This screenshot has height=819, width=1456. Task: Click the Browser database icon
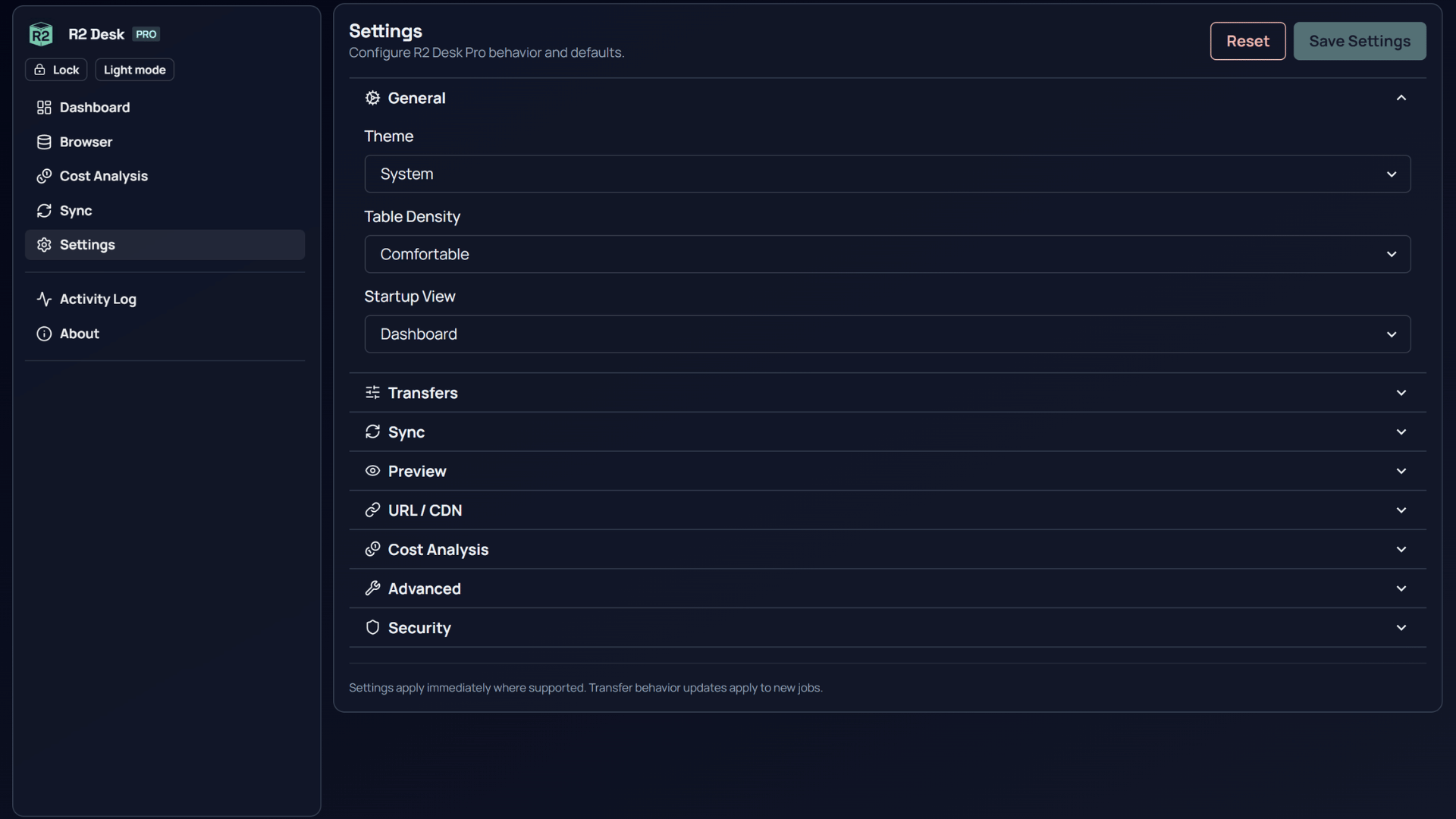pos(44,142)
